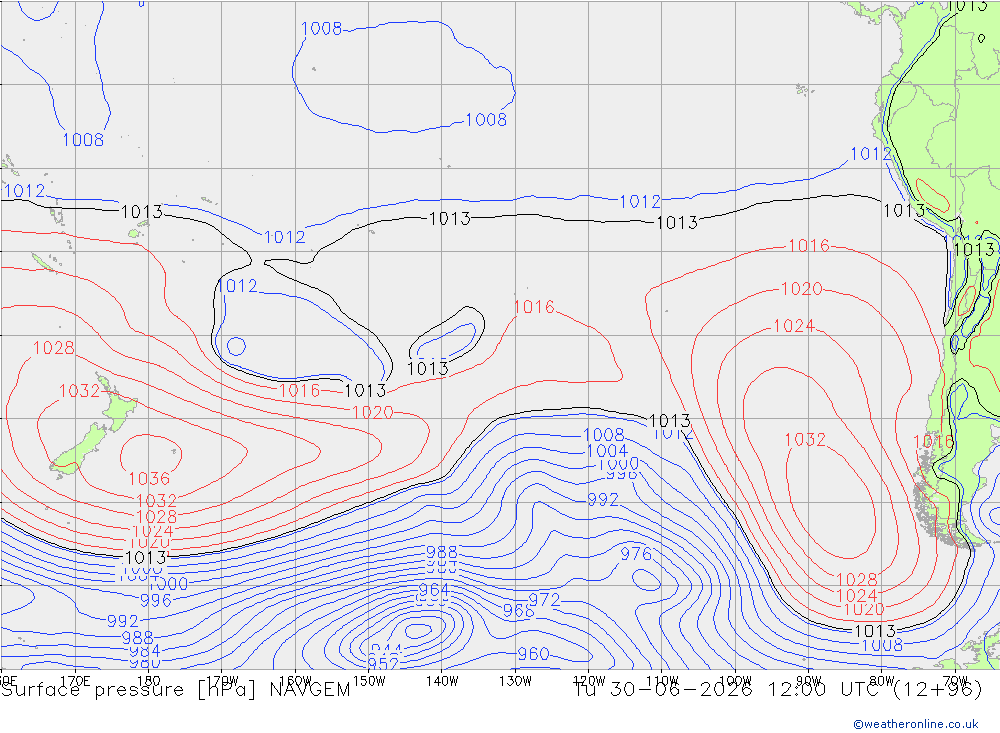Click the small closed circle contour below 1012
Screen dimensions: 1000x733
click(x=236, y=346)
